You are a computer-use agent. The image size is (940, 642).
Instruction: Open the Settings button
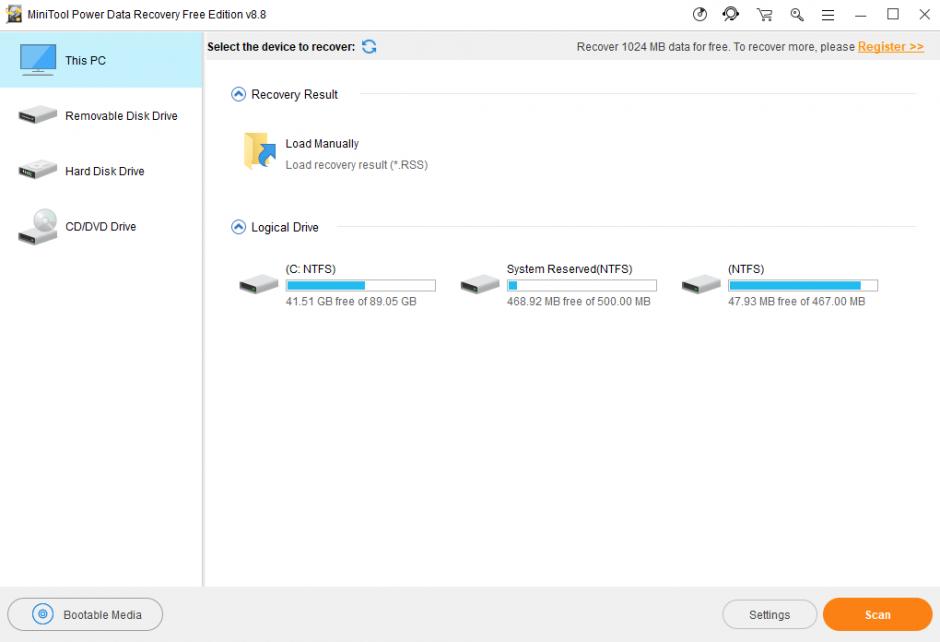[x=769, y=614]
